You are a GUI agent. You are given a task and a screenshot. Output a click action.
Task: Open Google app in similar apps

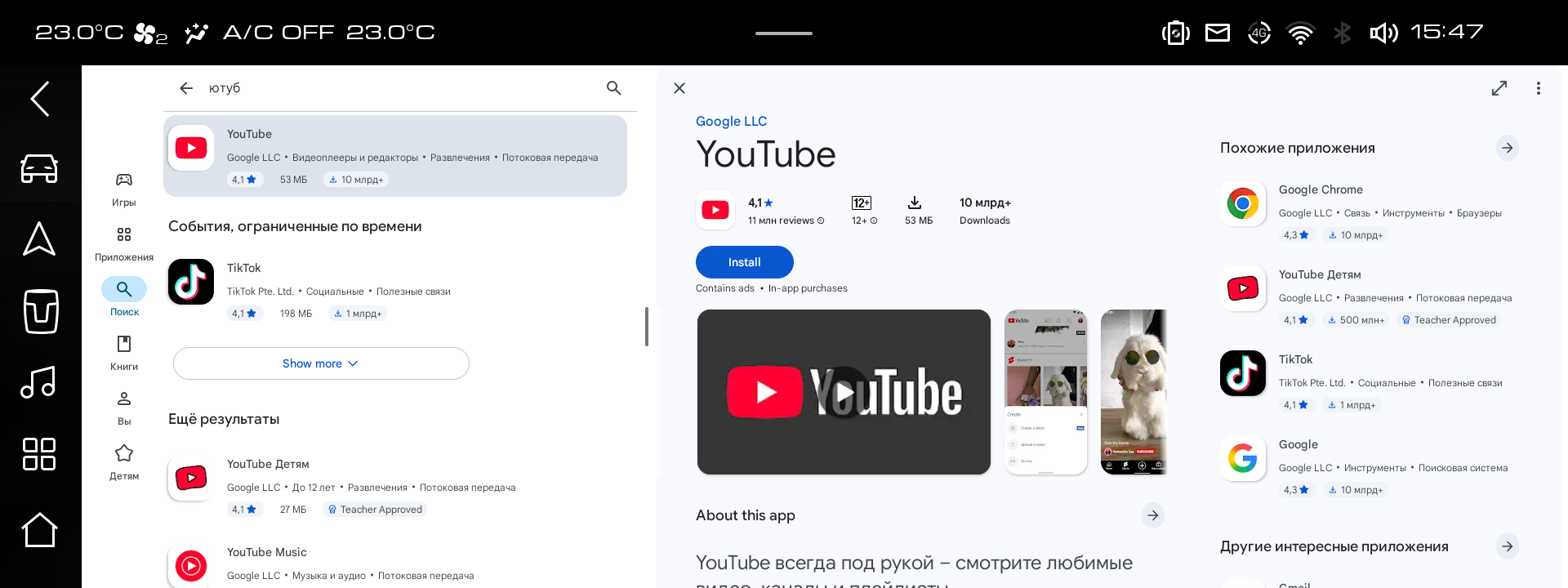coord(1369,466)
